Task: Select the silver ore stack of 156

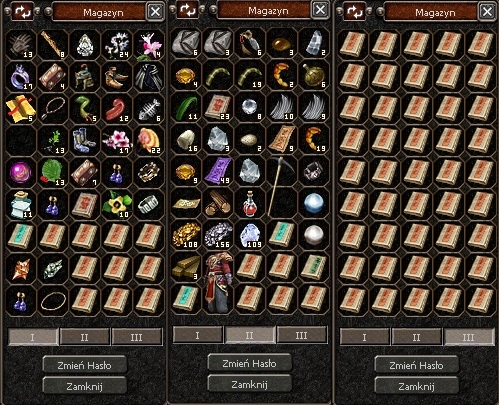Action: tap(218, 235)
